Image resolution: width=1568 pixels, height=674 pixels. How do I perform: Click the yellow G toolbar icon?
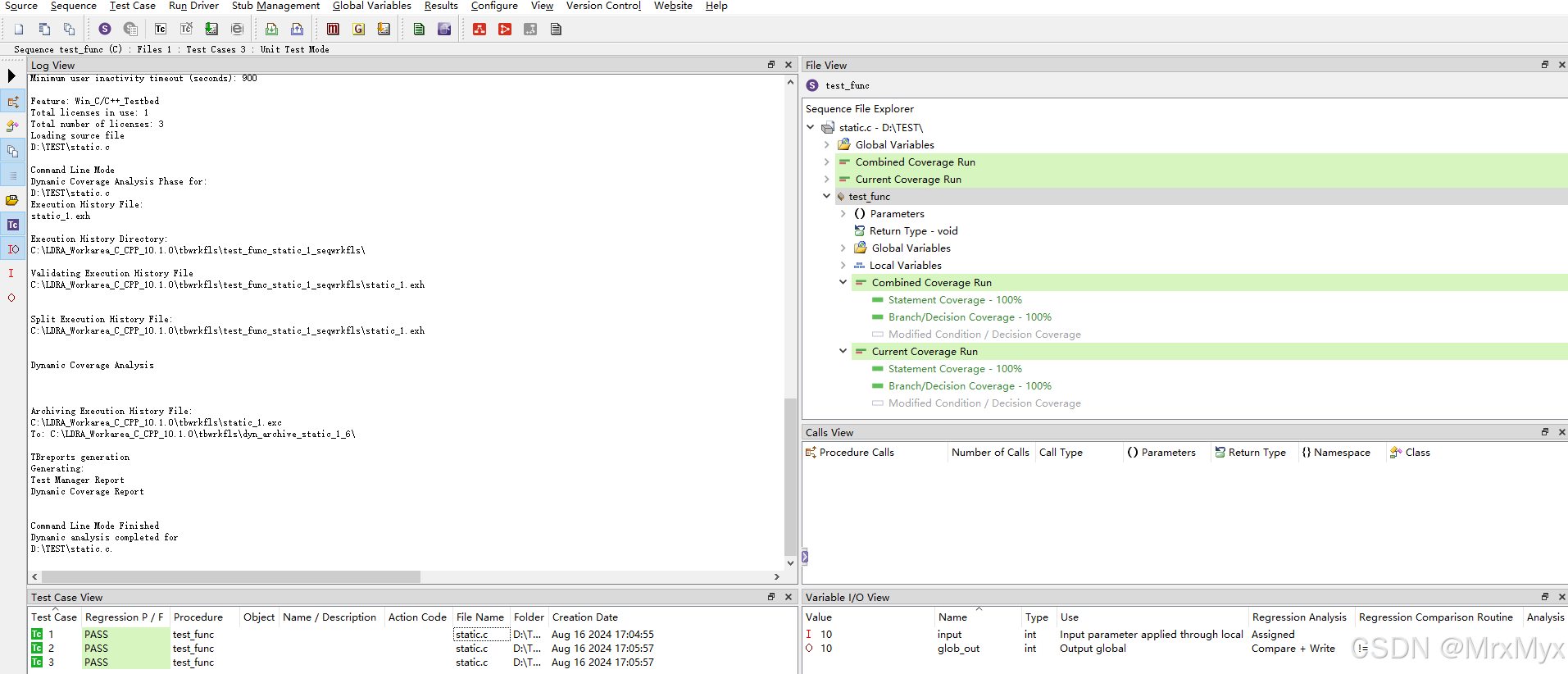(358, 29)
